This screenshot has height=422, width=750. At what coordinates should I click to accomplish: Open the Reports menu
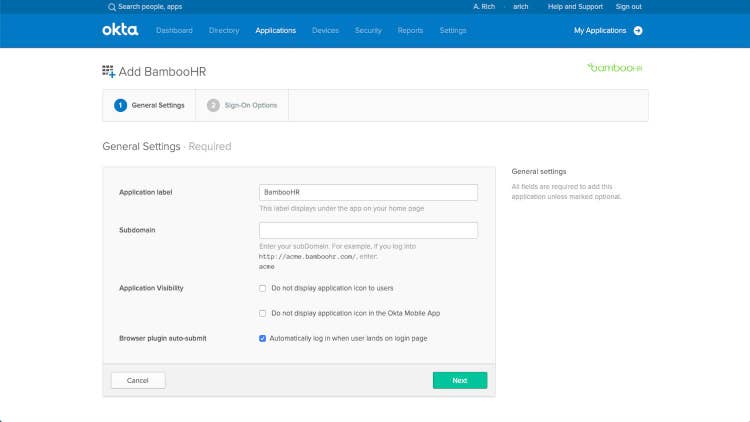click(410, 31)
